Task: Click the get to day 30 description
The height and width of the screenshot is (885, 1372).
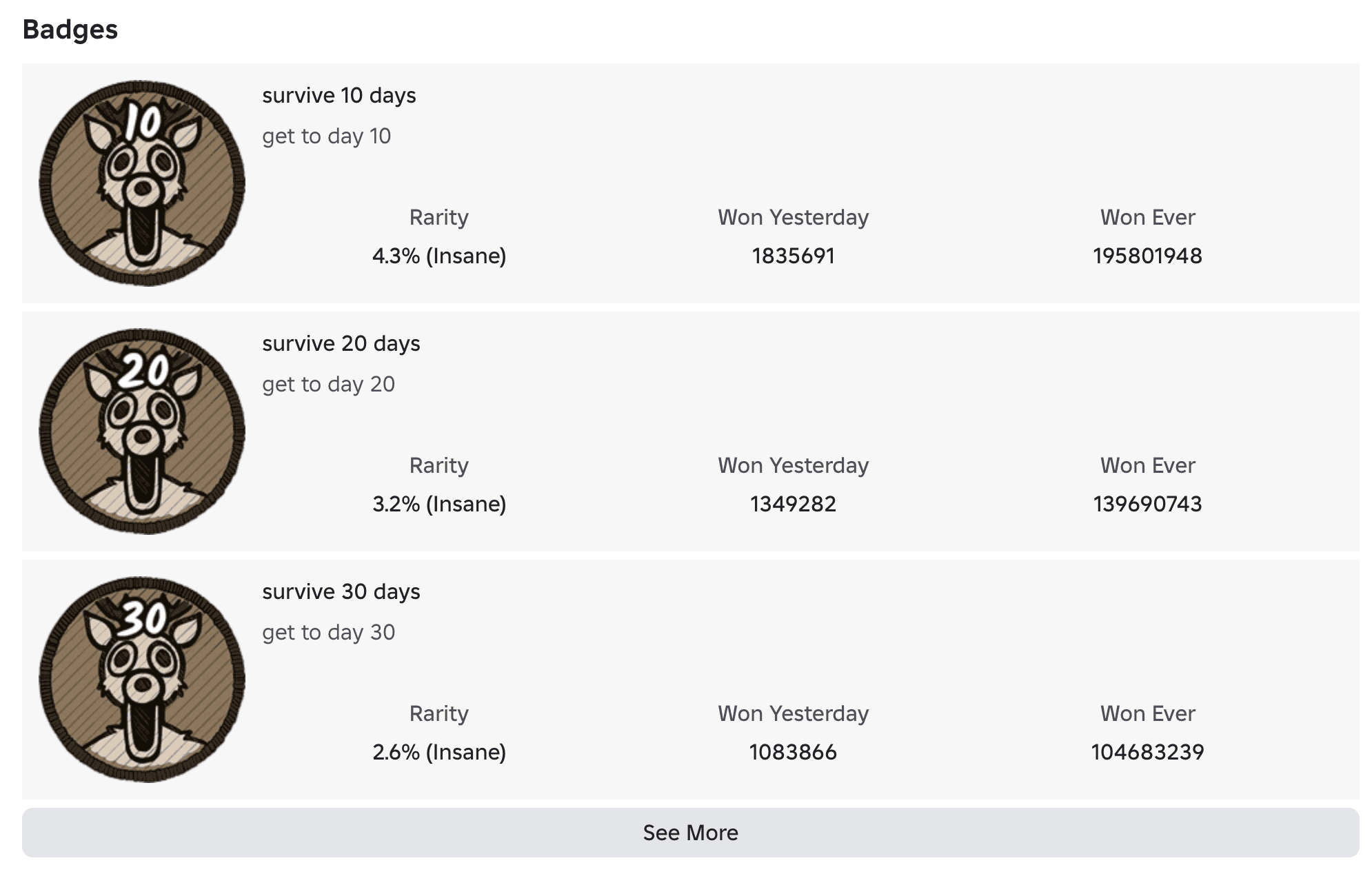Action: [x=328, y=632]
